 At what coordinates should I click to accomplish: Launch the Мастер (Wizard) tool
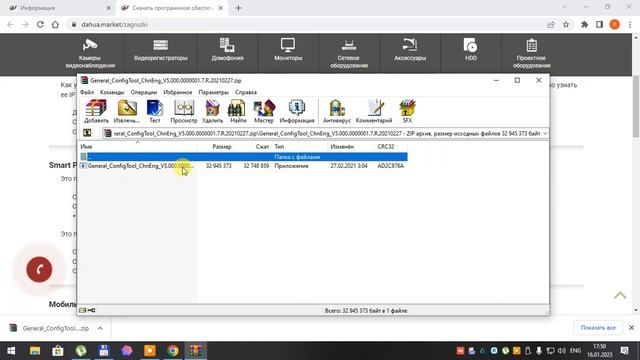(264, 111)
